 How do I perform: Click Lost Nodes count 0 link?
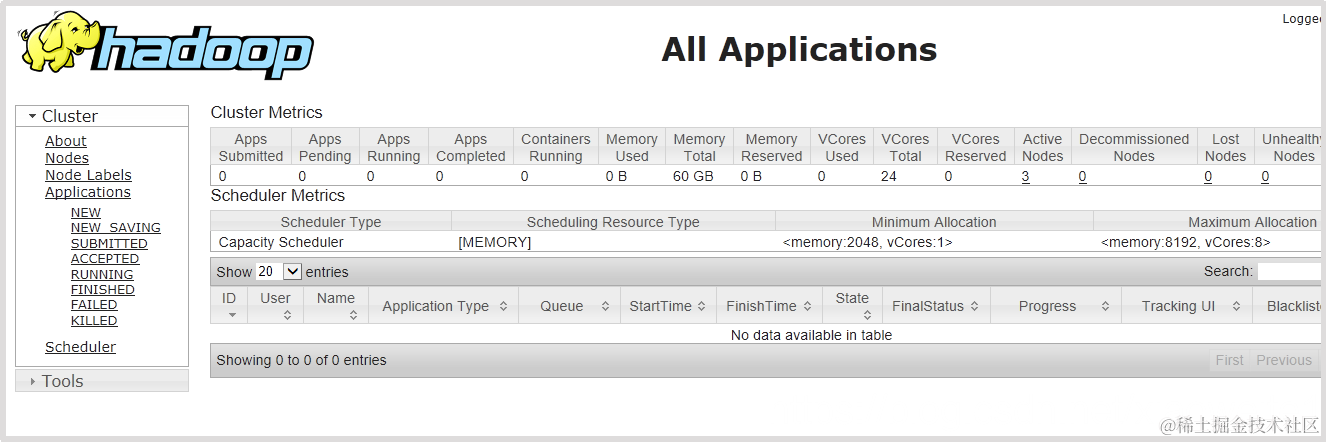pyautogui.click(x=1208, y=176)
